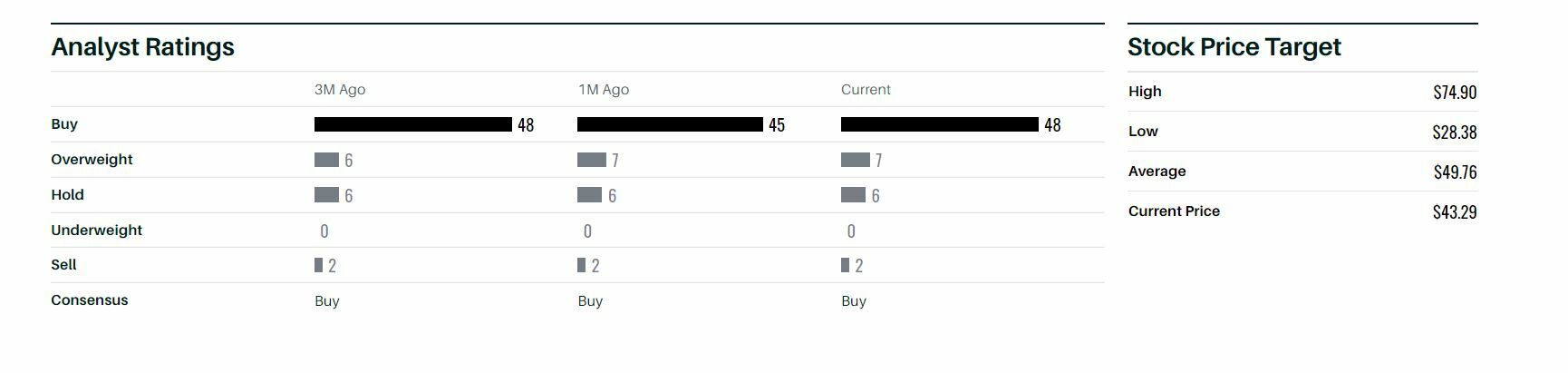Click the Consensus row label
Screen dimensions: 1568x373
pyautogui.click(x=90, y=300)
